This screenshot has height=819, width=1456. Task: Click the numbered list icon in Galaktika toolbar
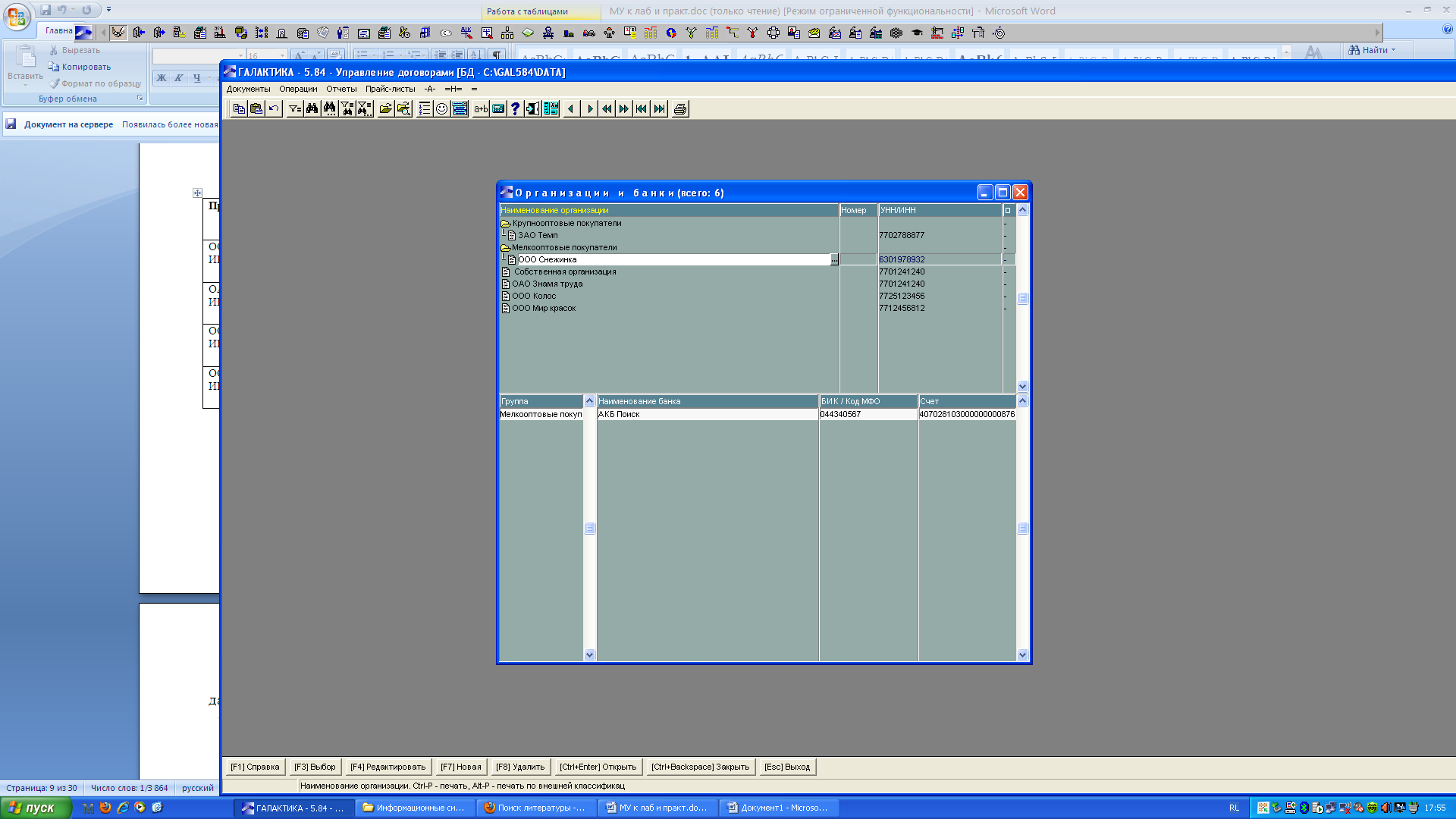click(425, 108)
